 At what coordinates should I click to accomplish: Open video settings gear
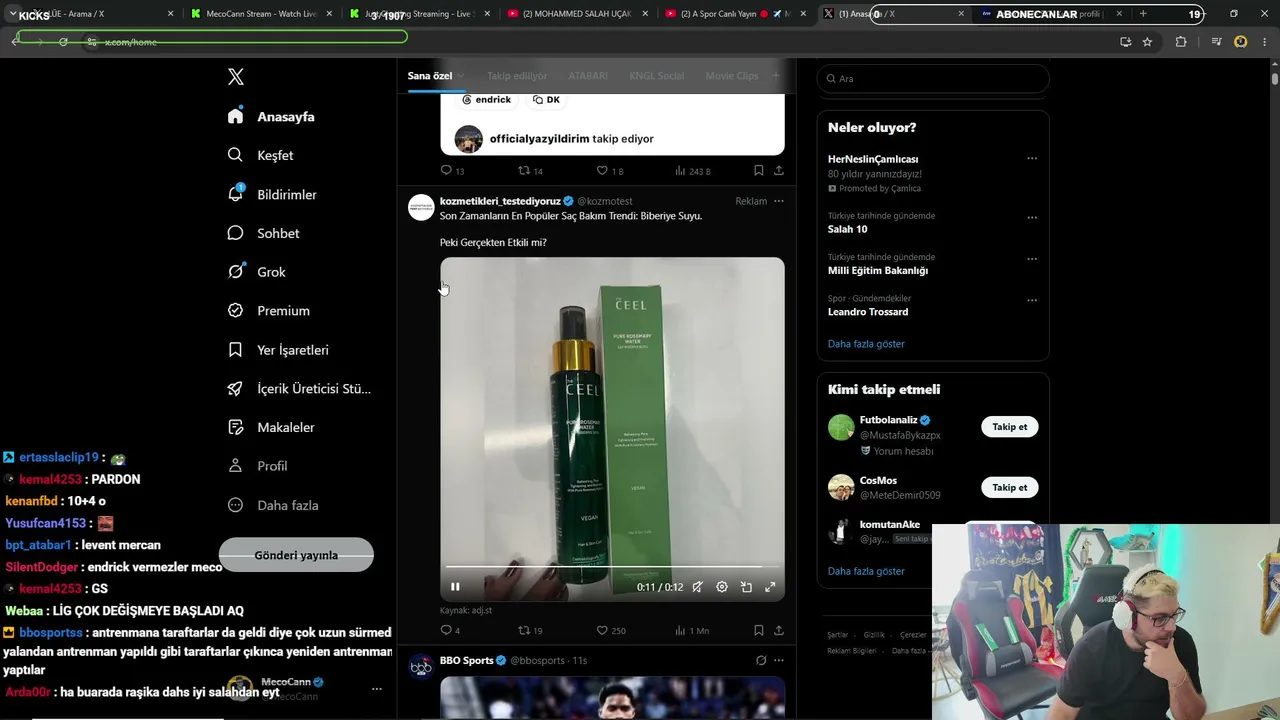(722, 587)
